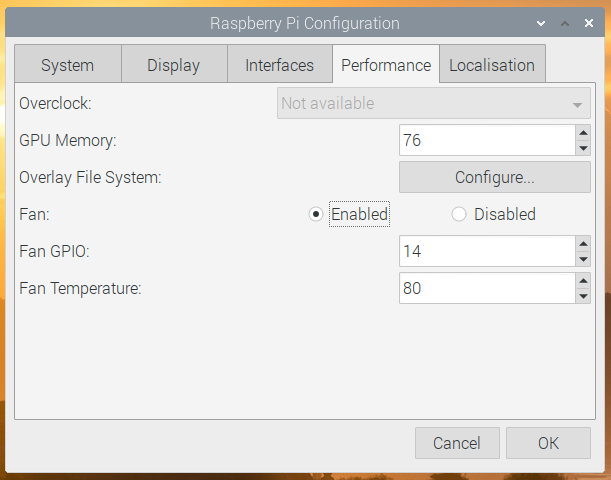611x480 pixels.
Task: Select the Enabled fan radio button
Action: (316, 214)
